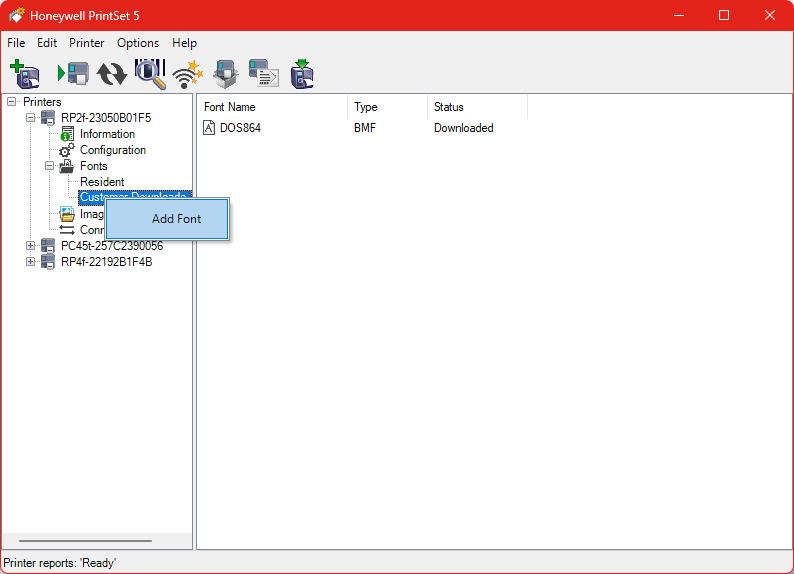This screenshot has width=794, height=574.
Task: Click the tree panel horizontal scrollbar
Action: pos(86,541)
